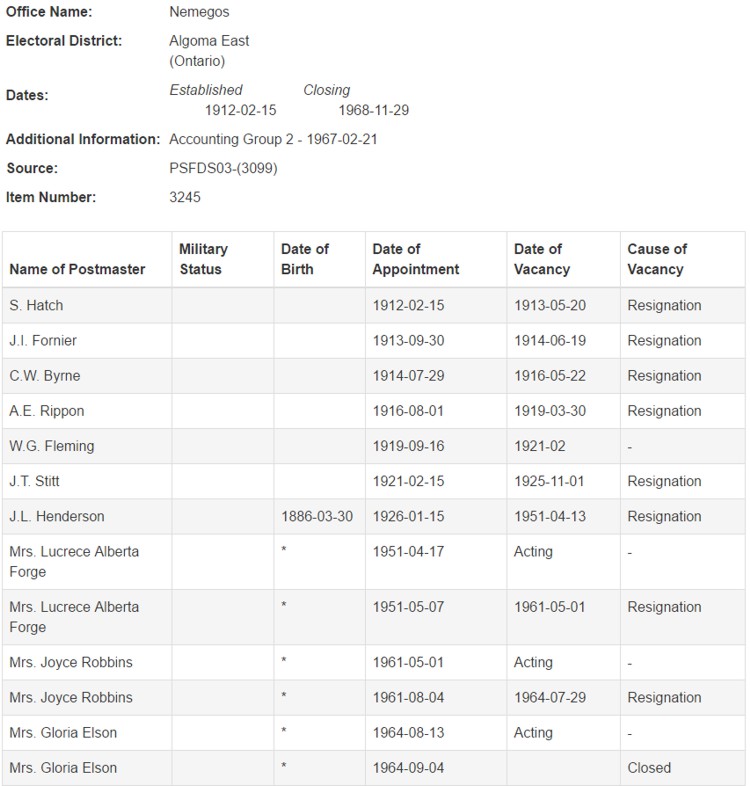Click the J.T. Stitt name cell

click(35, 481)
